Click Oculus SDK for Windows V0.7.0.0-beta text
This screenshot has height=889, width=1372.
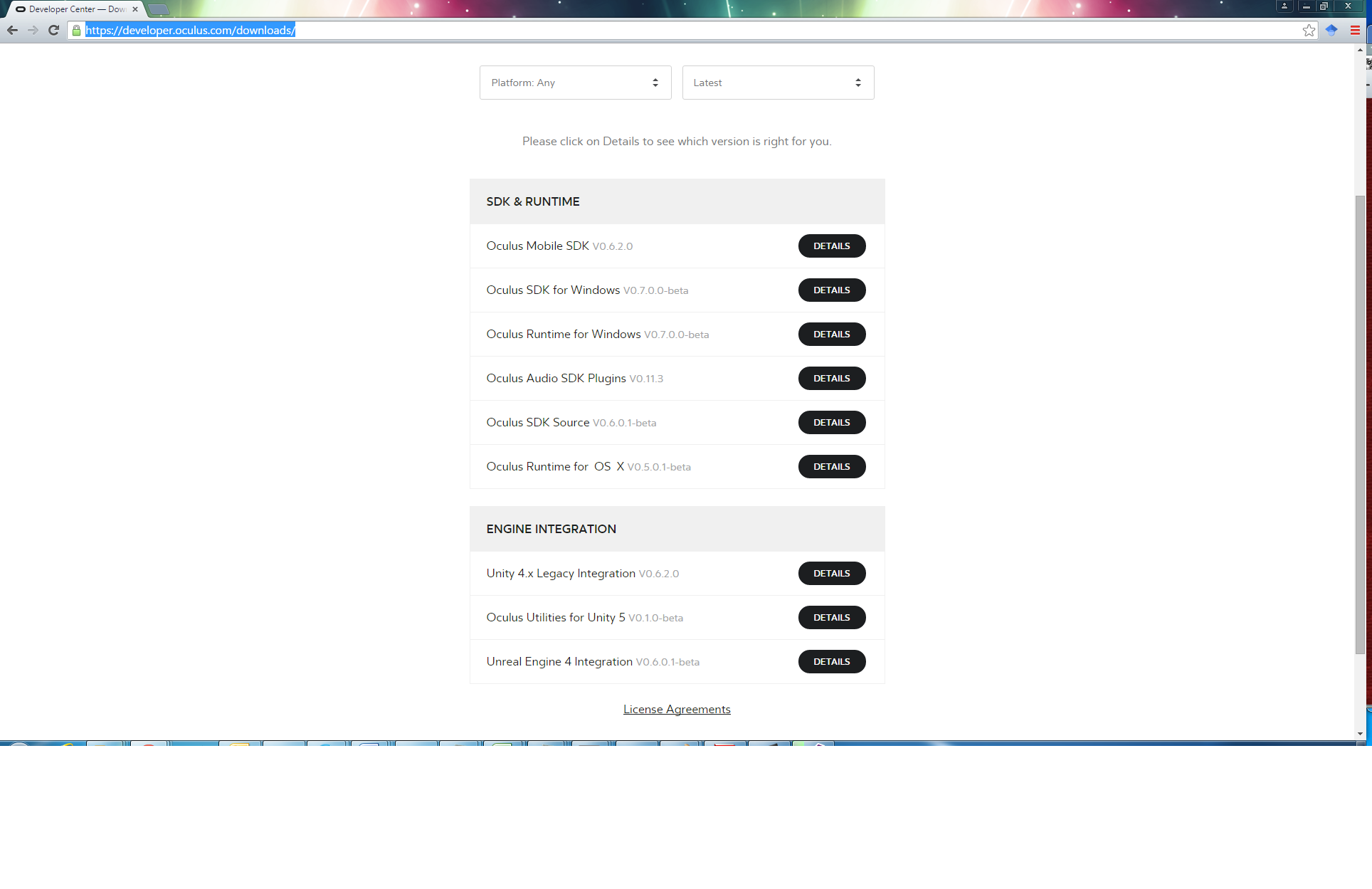pos(587,290)
